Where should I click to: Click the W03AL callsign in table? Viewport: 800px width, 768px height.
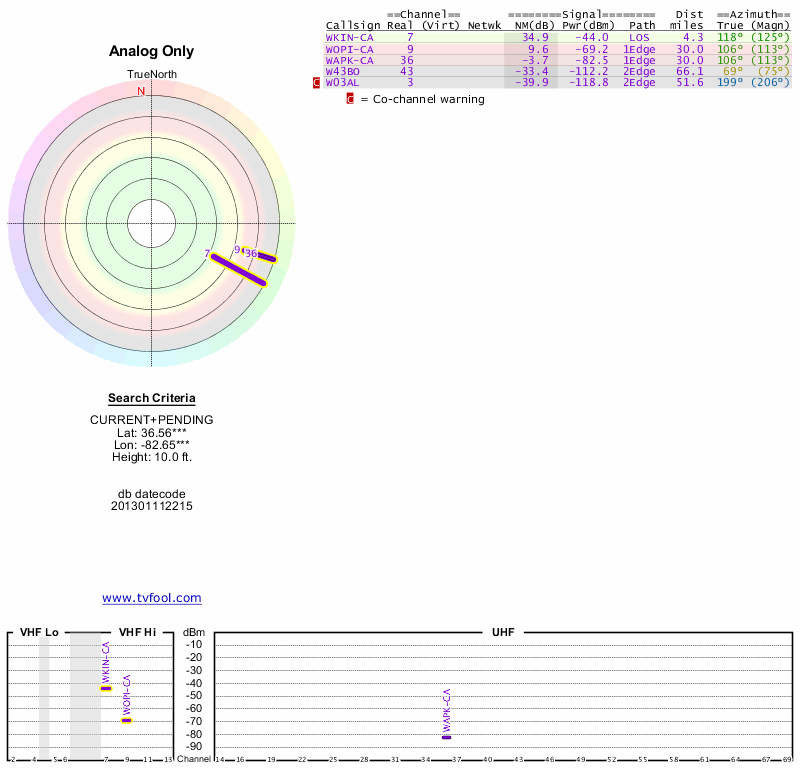coord(342,83)
